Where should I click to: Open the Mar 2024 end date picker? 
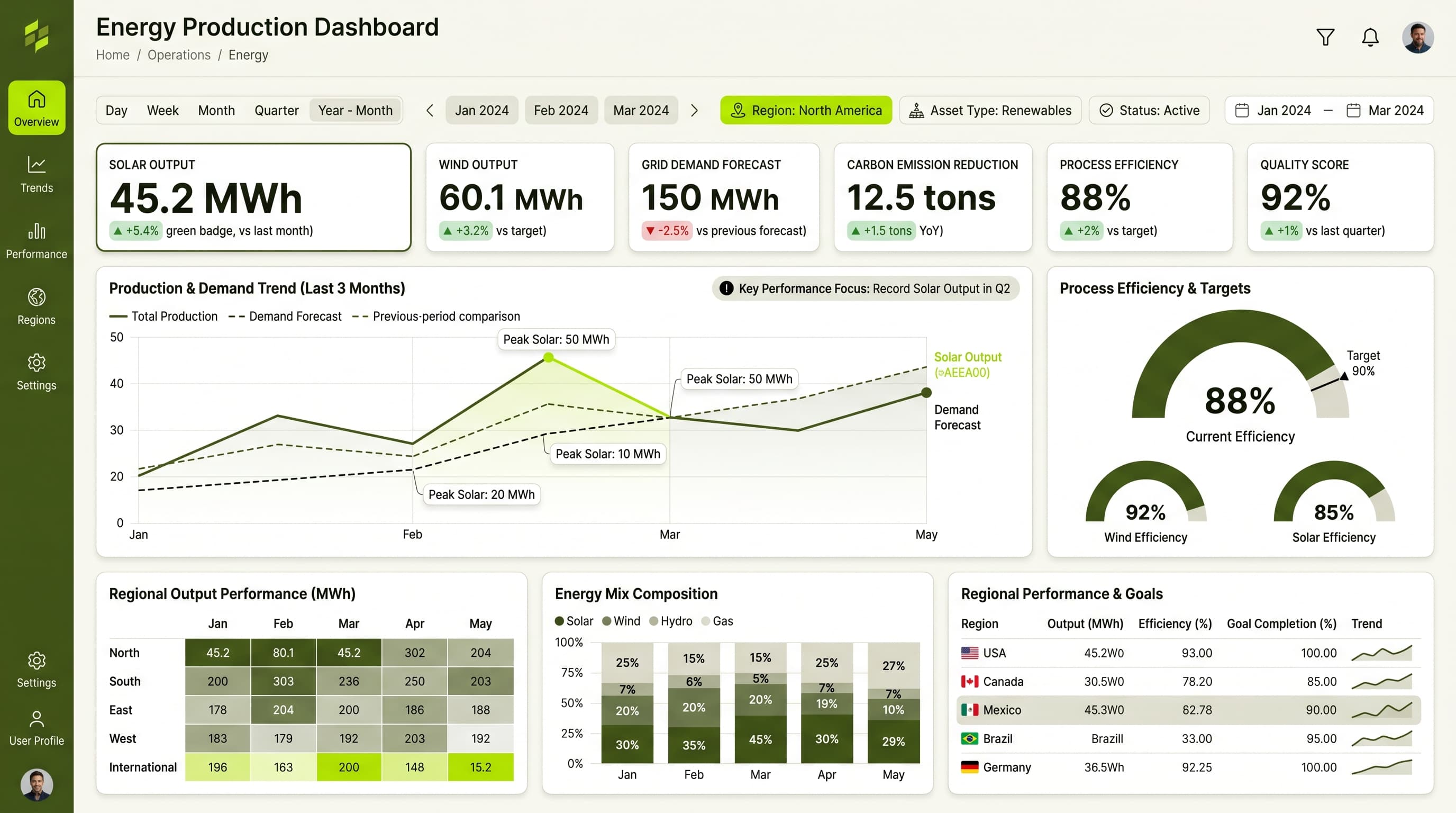[x=1385, y=110]
